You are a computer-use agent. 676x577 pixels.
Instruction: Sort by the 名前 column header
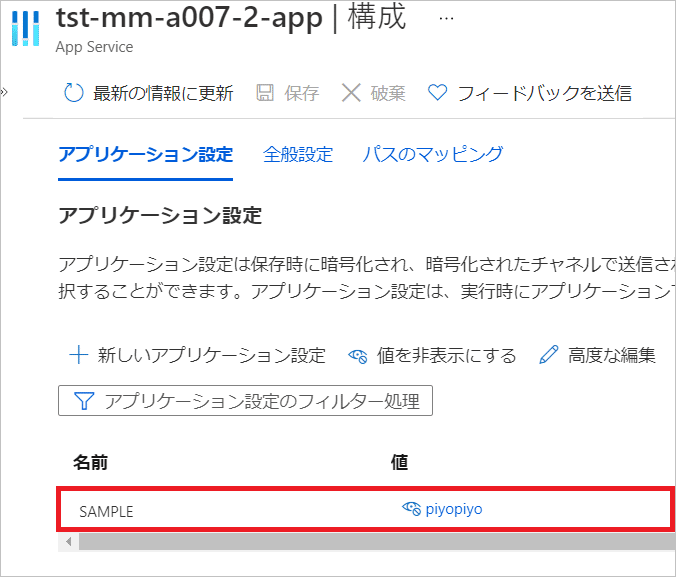(91, 462)
